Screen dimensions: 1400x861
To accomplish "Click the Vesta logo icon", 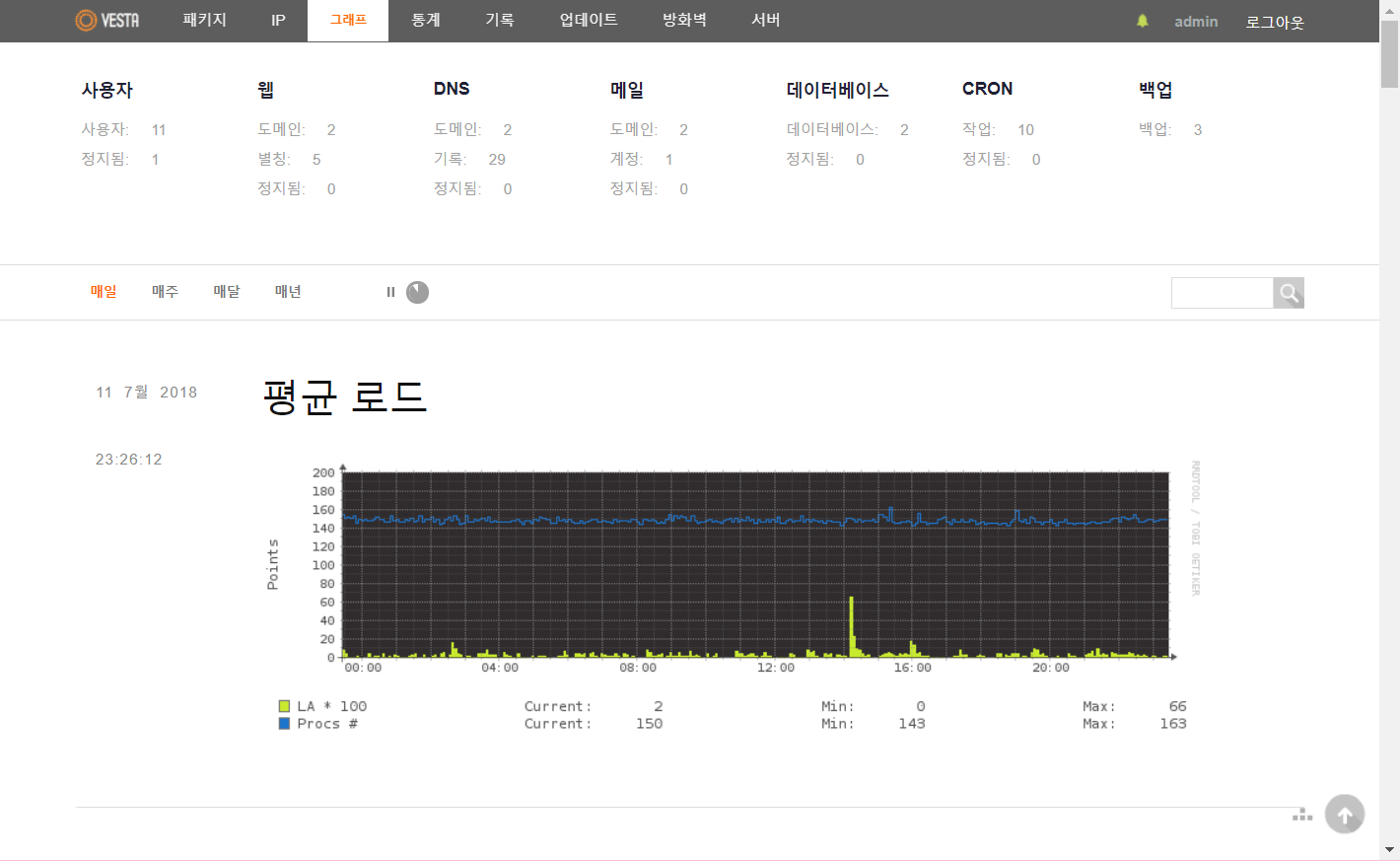I will click(87, 21).
